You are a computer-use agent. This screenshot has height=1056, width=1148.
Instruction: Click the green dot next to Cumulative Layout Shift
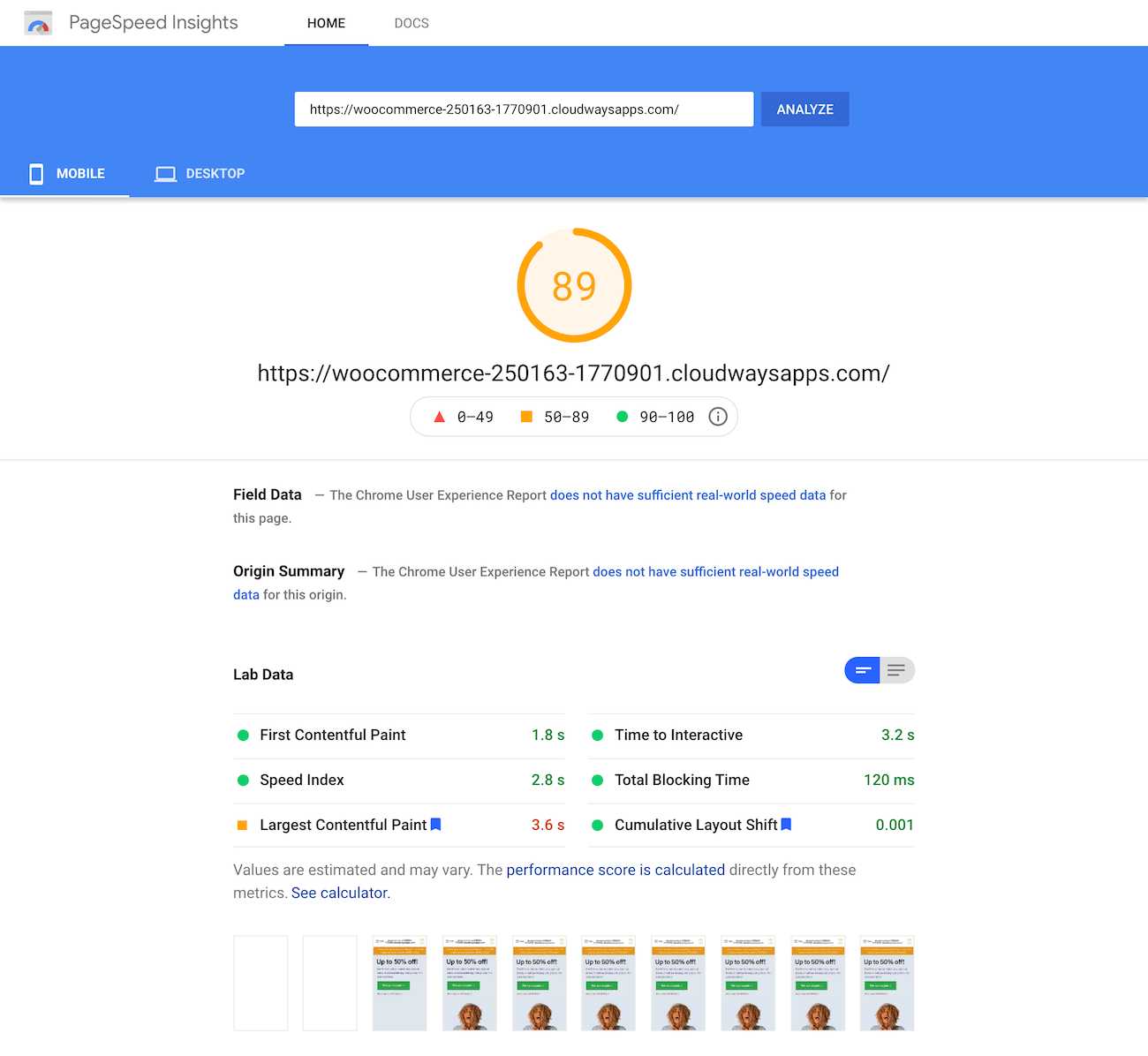tap(597, 825)
